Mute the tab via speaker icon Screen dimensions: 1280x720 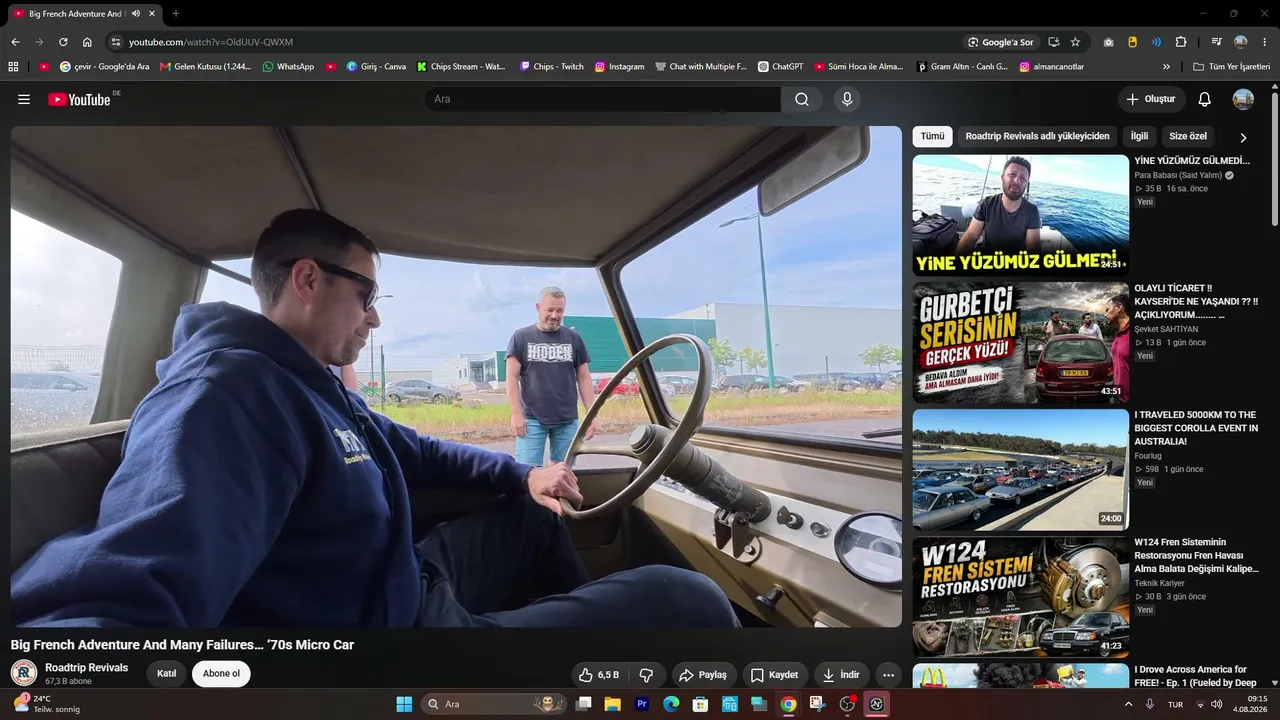coord(136,14)
